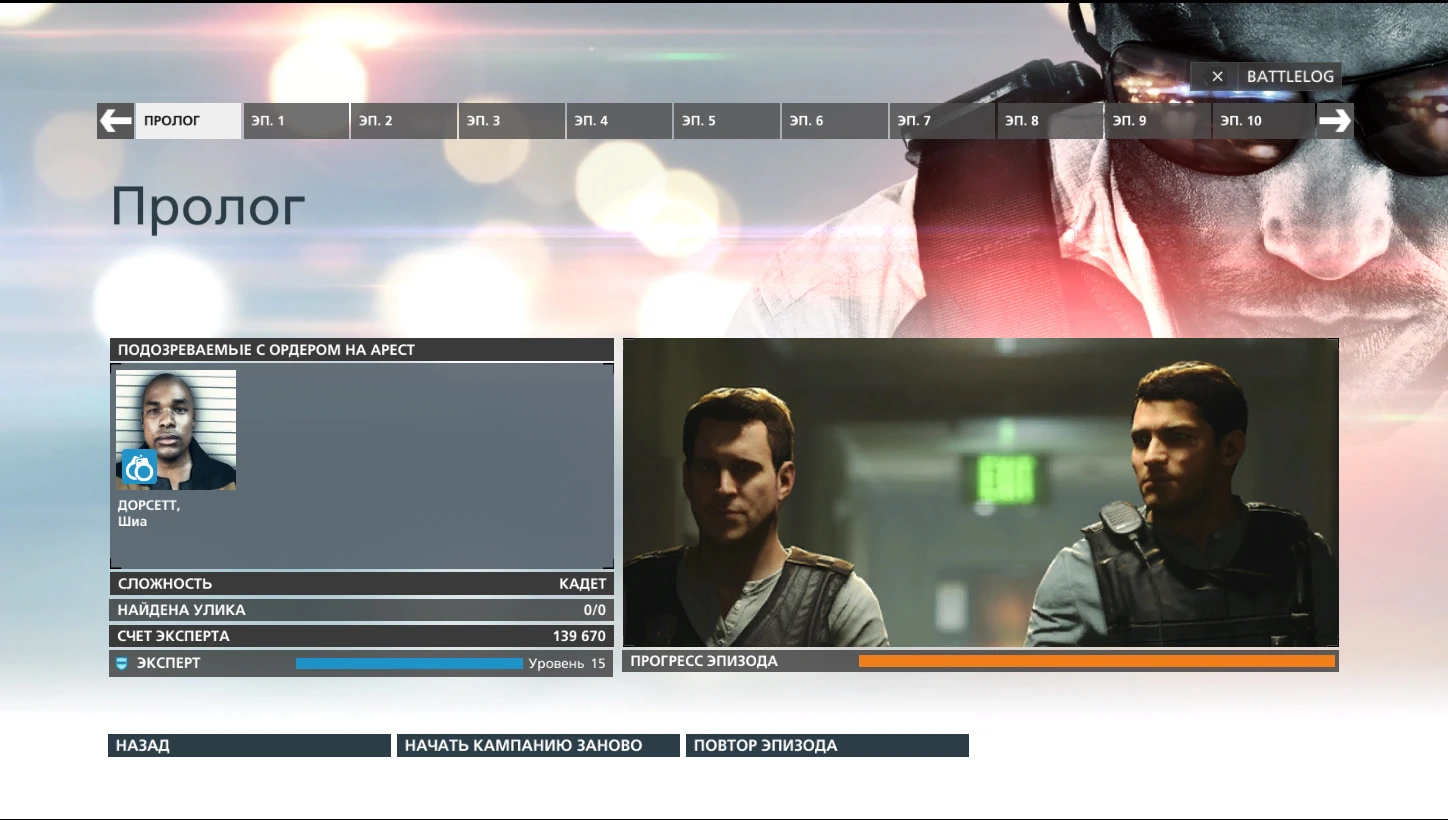
Task: Click the СЧЕТ ЭКСПЕРТА score row
Action: pyautogui.click(x=361, y=635)
